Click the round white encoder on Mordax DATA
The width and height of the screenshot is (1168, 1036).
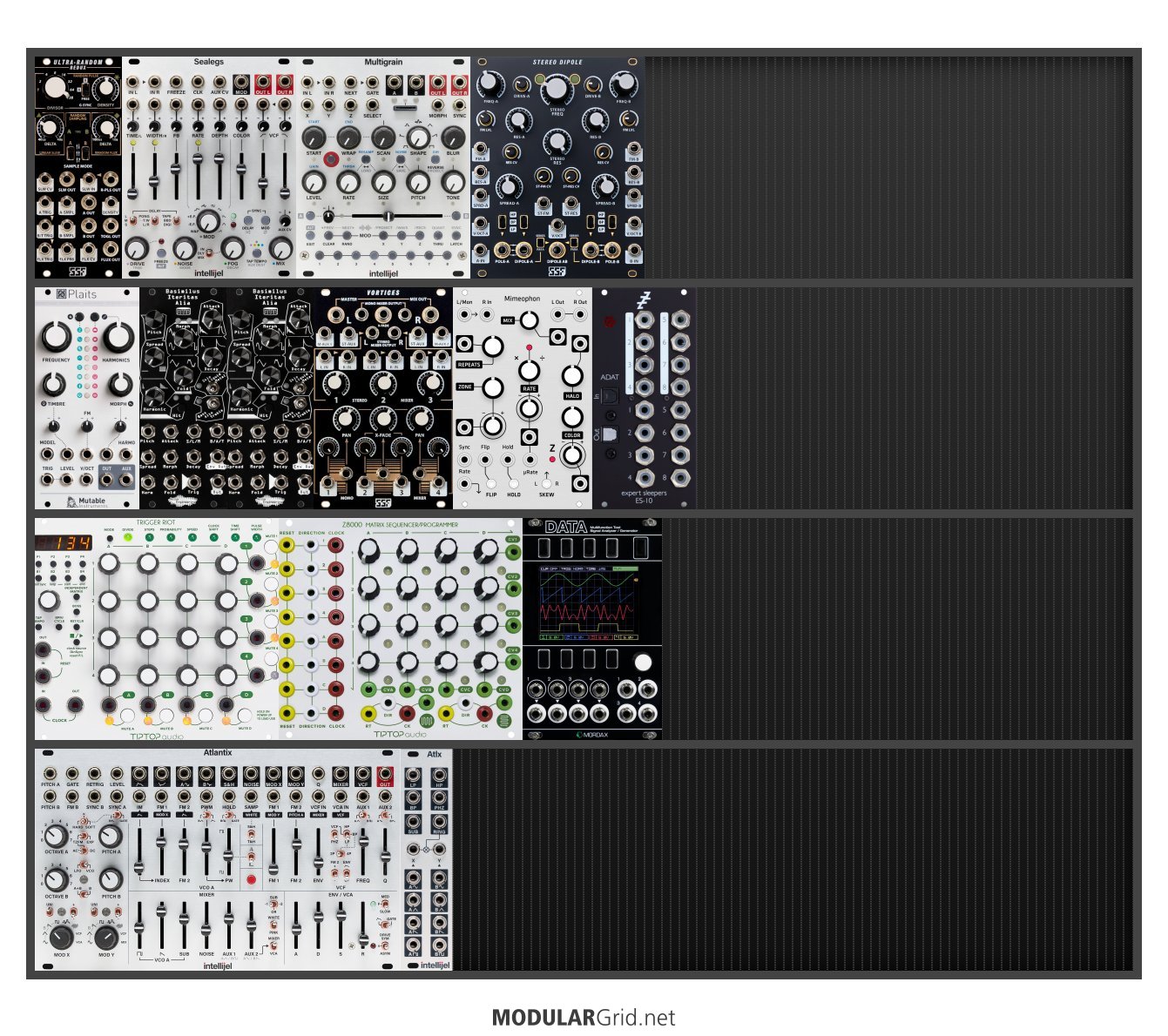(643, 663)
